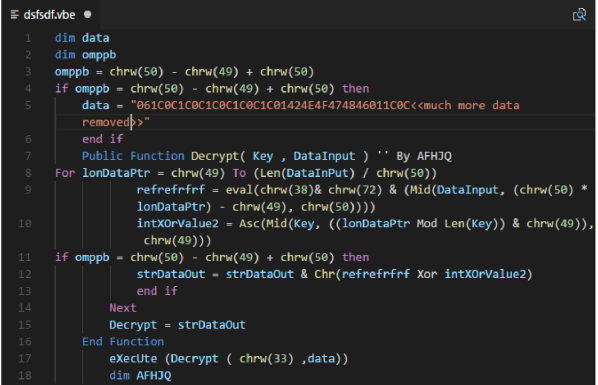This screenshot has height=385, width=598.
Task: Click 'Mod Len(Key)' on line 10
Action: click(x=458, y=224)
